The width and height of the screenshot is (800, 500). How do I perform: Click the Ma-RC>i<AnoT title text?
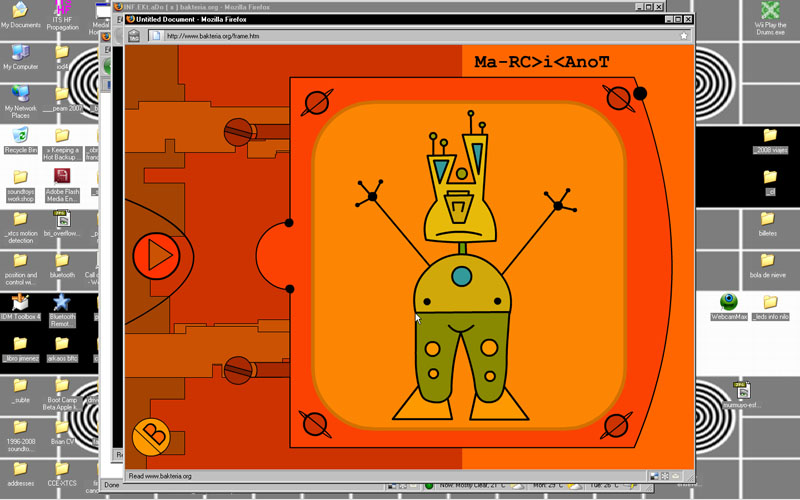pos(541,62)
